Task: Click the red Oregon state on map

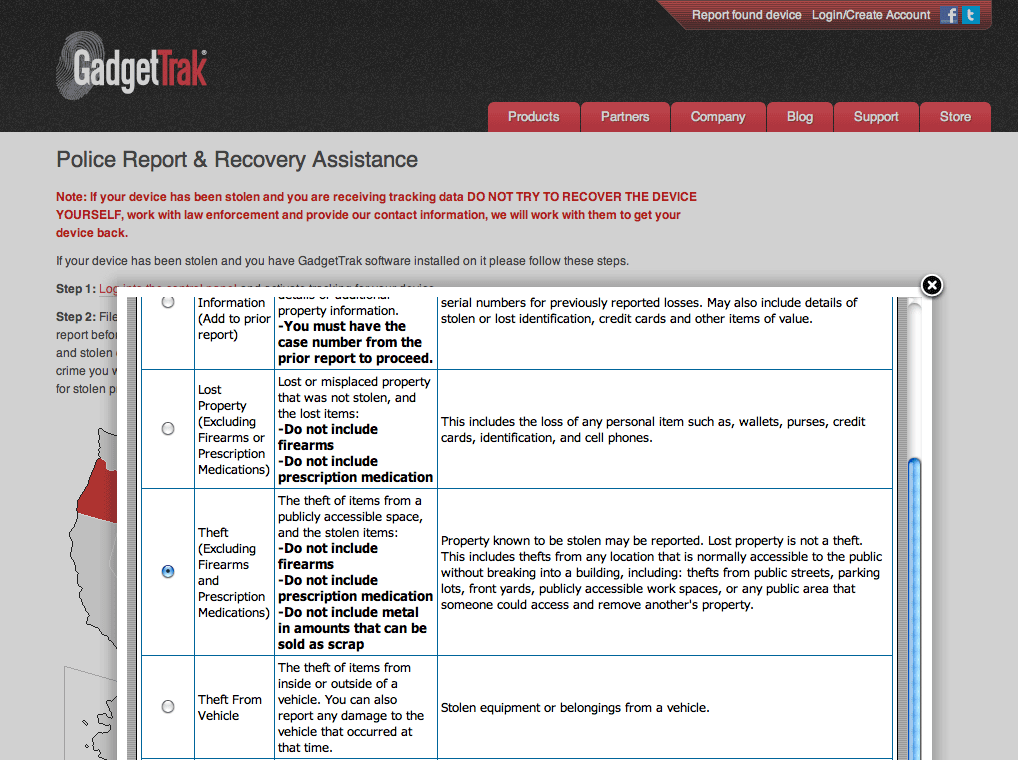Action: point(99,492)
